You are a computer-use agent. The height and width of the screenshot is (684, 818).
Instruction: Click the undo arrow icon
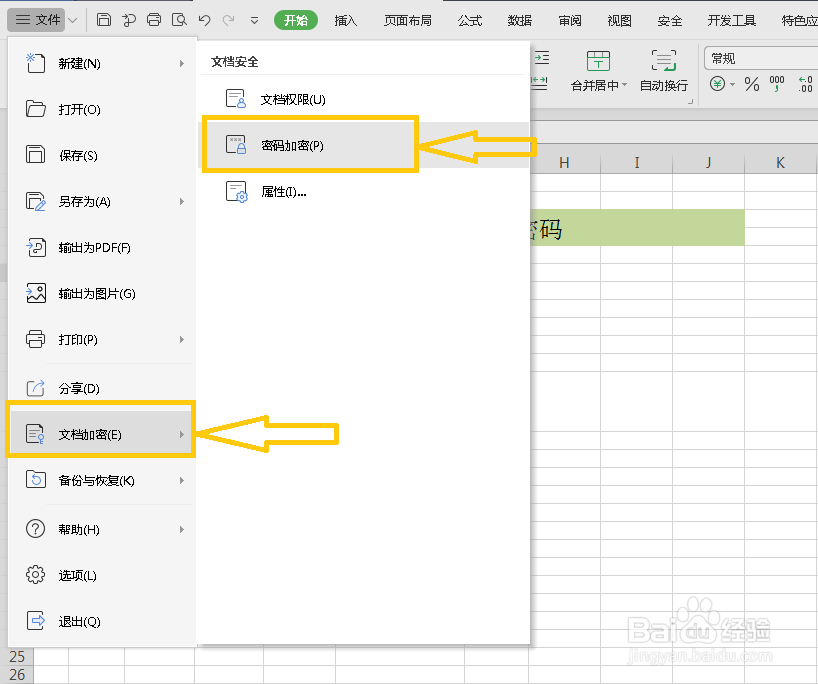tap(204, 20)
